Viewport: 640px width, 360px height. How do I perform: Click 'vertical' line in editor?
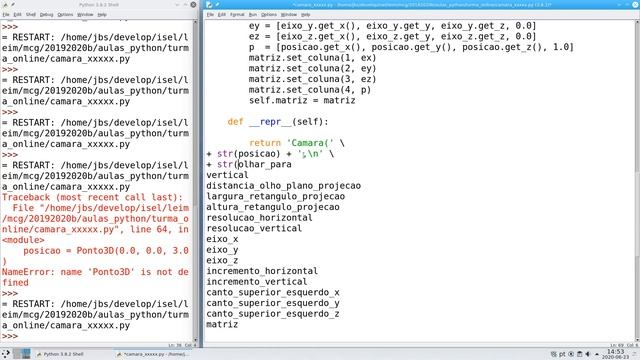pos(227,175)
